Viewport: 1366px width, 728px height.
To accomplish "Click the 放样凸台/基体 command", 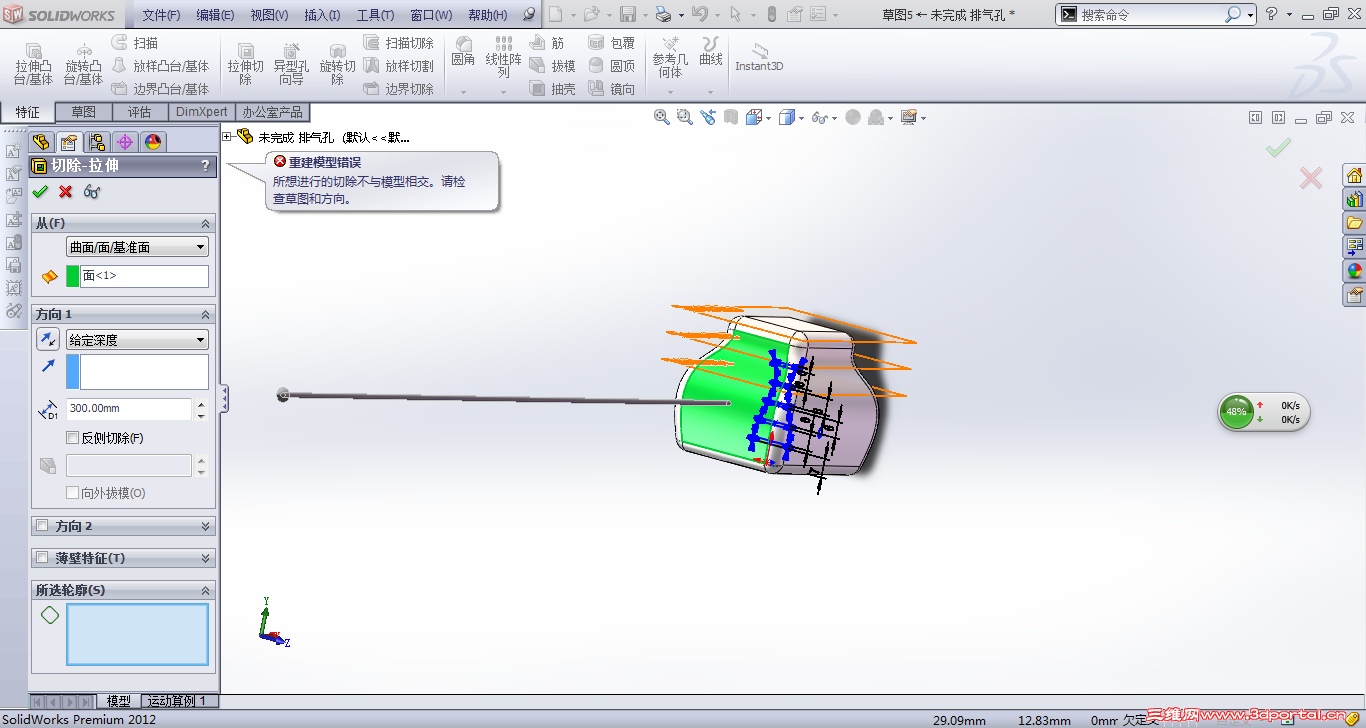I will [x=160, y=66].
